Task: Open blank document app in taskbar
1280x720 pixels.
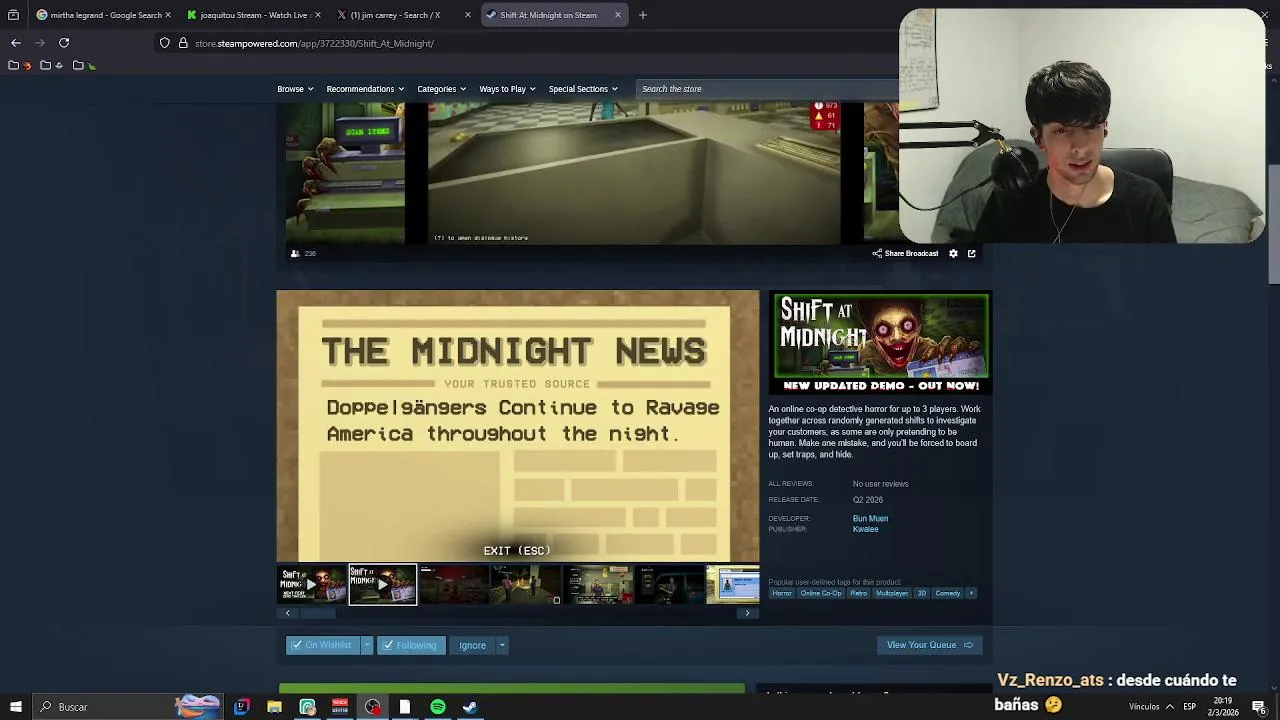Action: pyautogui.click(x=405, y=707)
